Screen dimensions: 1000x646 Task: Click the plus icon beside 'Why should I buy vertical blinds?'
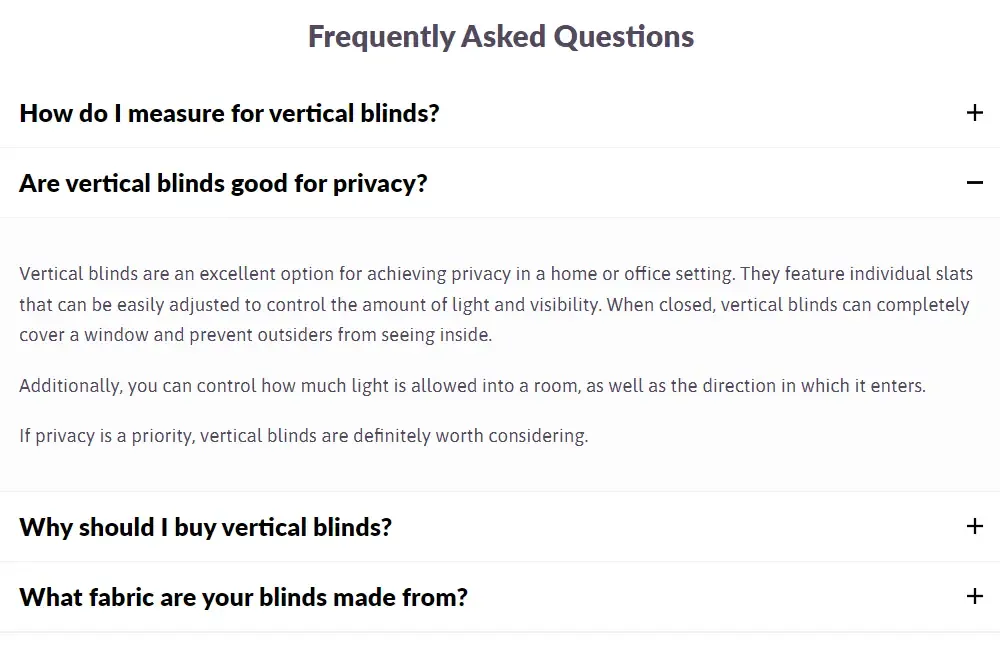point(972,525)
